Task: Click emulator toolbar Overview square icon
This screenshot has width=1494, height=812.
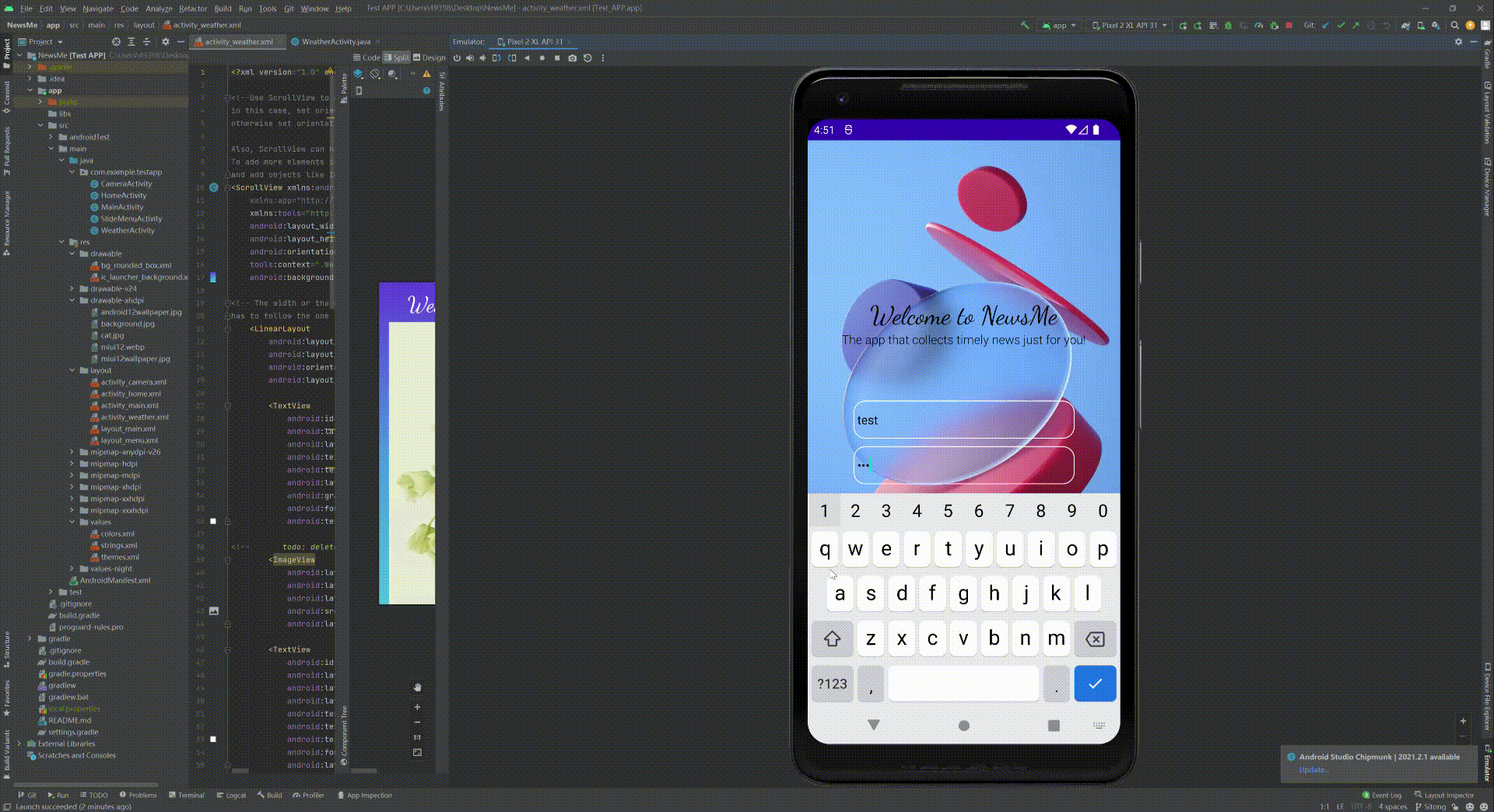Action: click(557, 58)
